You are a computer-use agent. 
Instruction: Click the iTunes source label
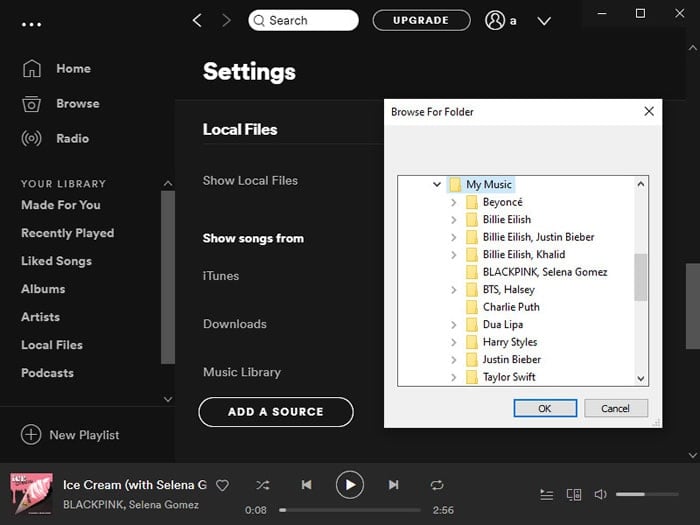221,276
